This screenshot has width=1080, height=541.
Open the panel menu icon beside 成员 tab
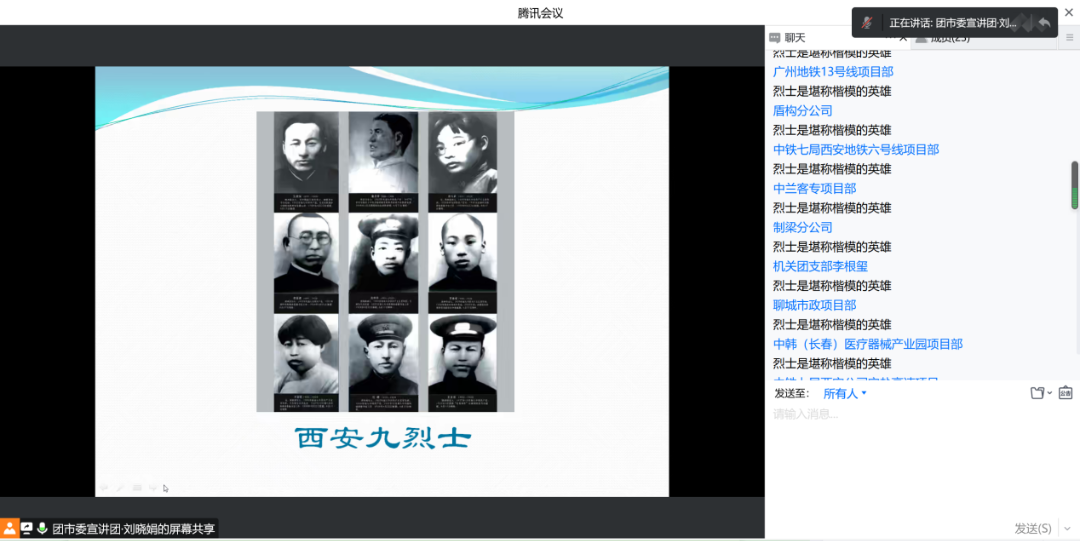tap(1069, 38)
